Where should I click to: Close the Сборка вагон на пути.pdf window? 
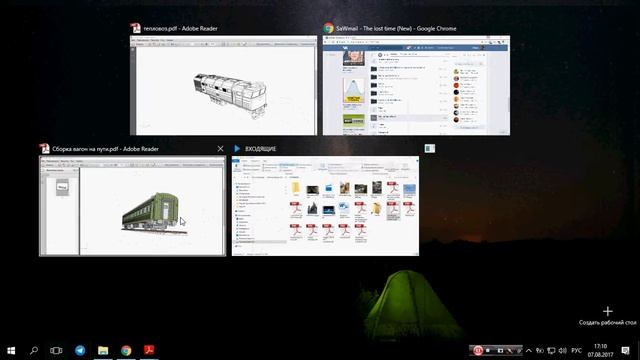point(220,149)
